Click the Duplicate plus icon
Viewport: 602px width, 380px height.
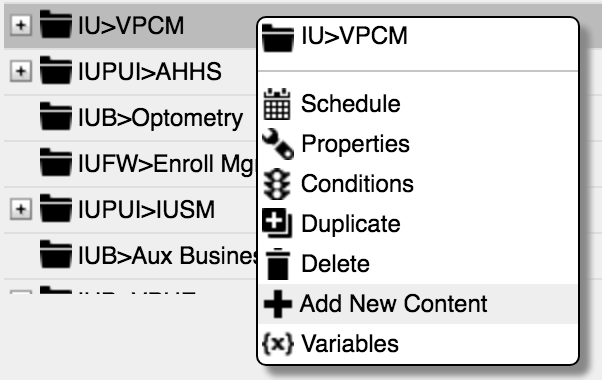[x=277, y=223]
